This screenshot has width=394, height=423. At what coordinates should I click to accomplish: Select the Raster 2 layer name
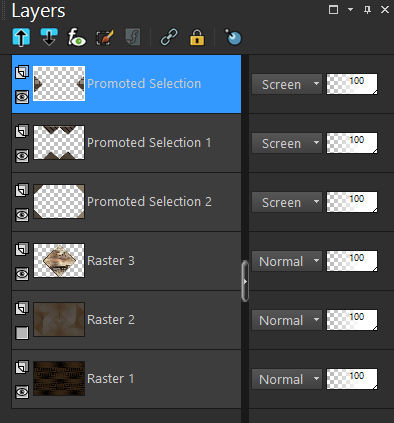[111, 320]
